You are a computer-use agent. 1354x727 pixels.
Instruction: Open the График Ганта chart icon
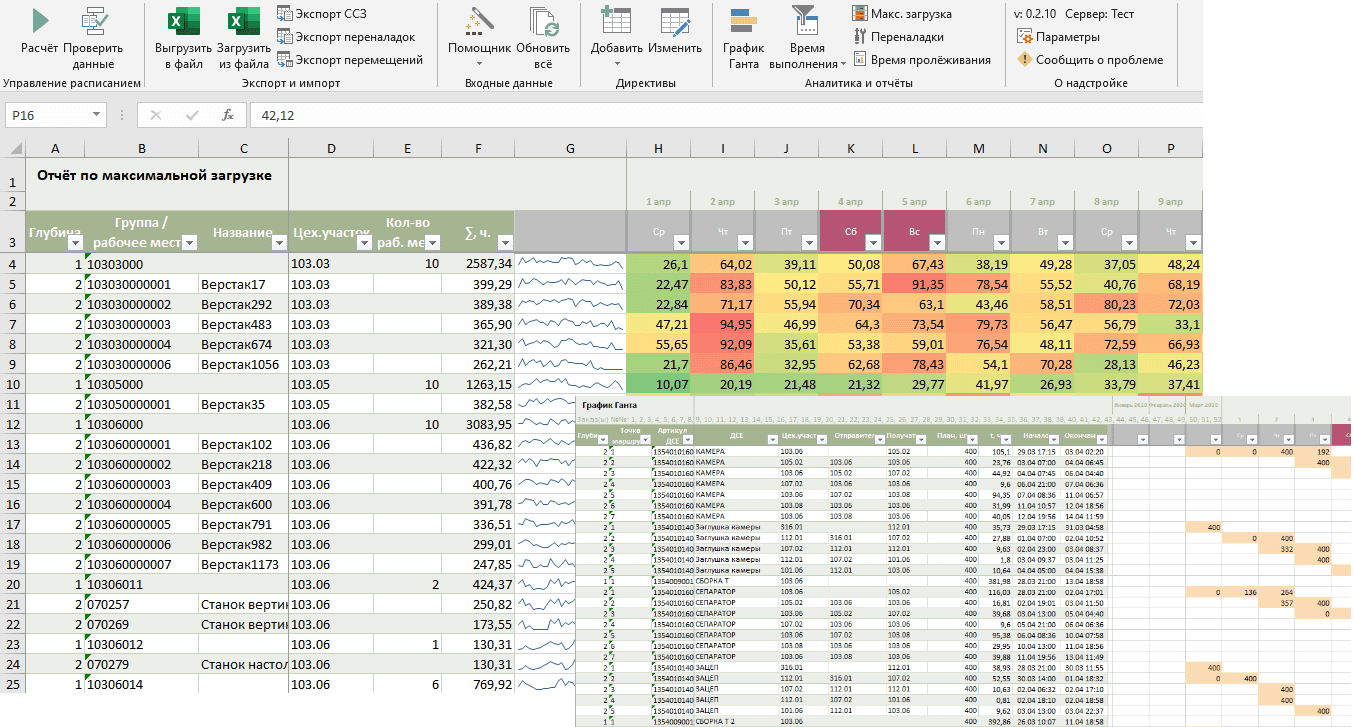tap(743, 22)
